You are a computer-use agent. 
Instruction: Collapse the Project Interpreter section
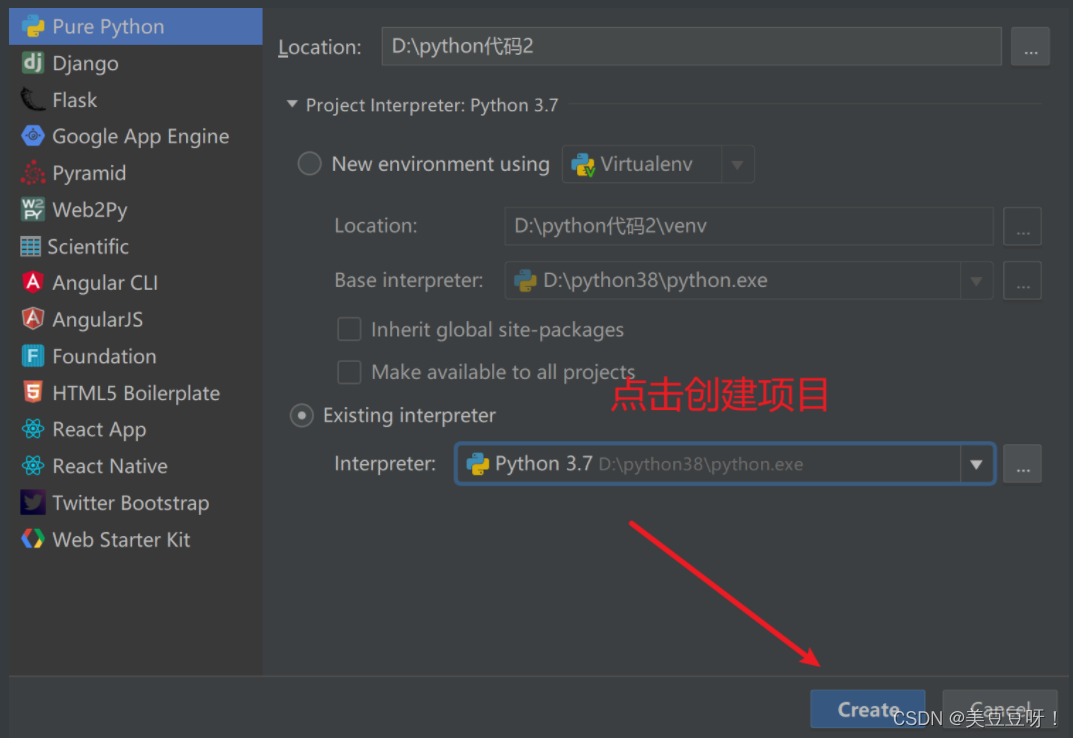coord(292,104)
